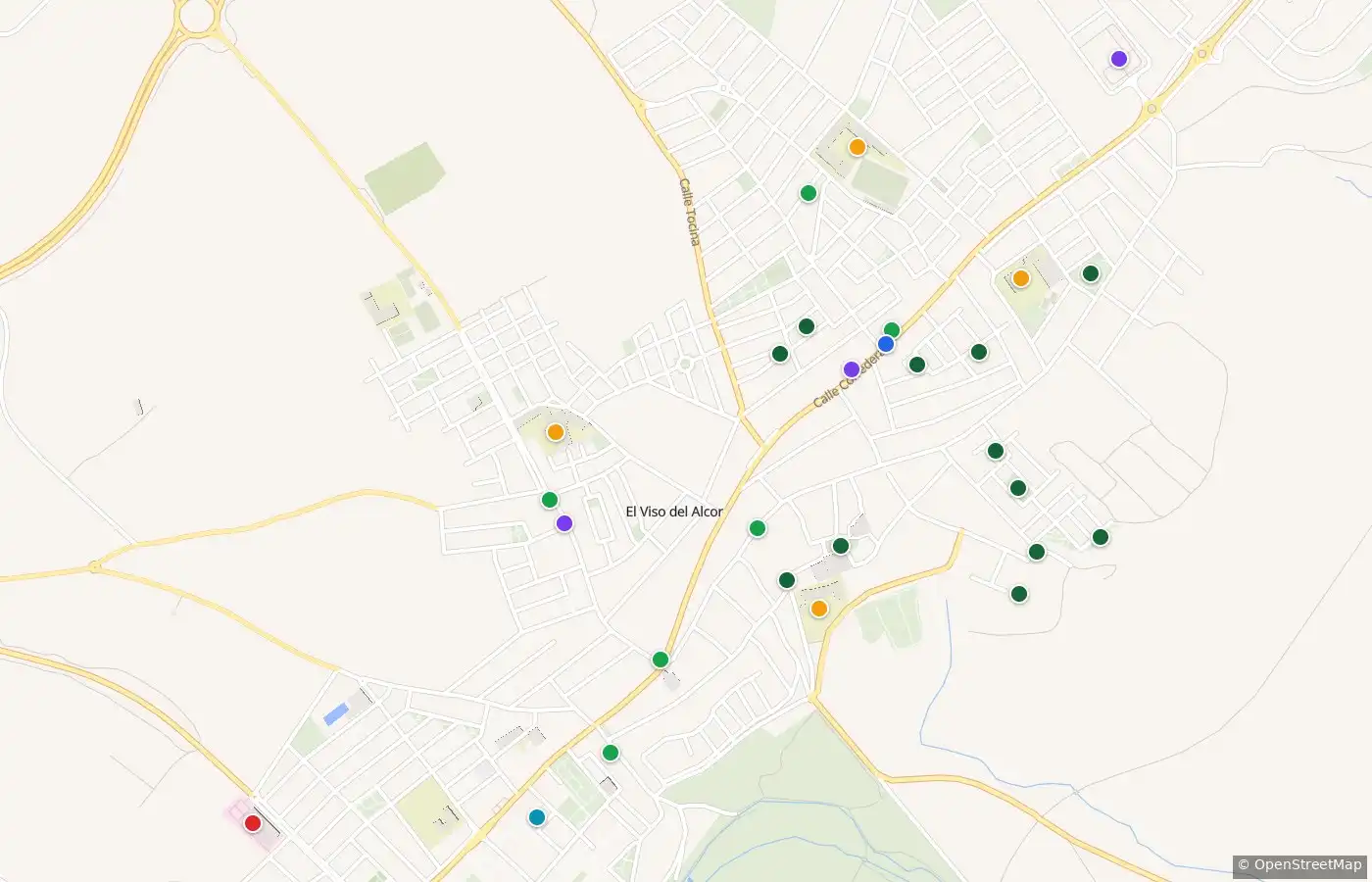Viewport: 1372px width, 882px height.
Task: Click the easternmost dark green marker
Action: coord(1101,537)
